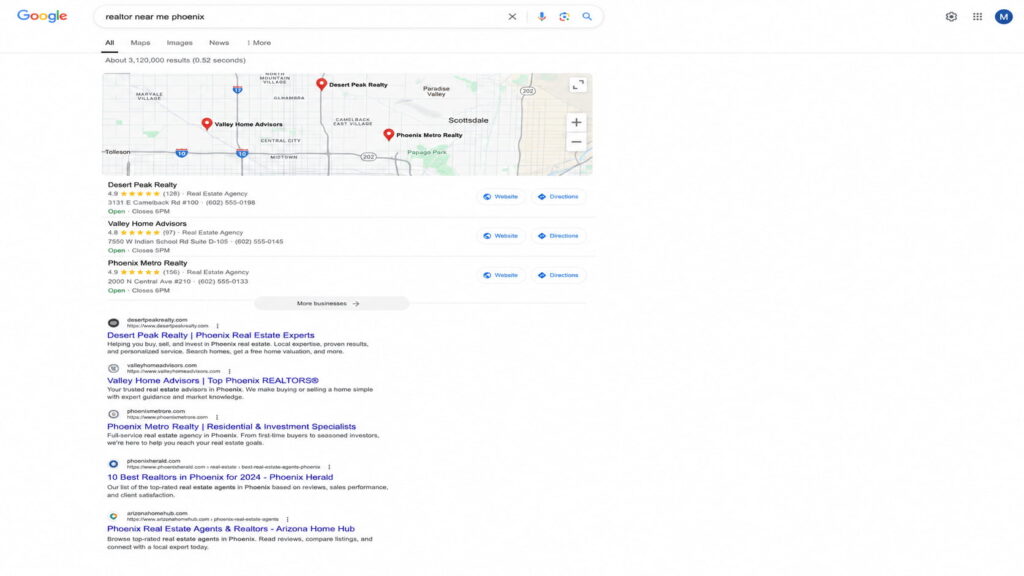Select Desert Peak Realty business listing name
The image size is (1024, 576).
tap(142, 185)
